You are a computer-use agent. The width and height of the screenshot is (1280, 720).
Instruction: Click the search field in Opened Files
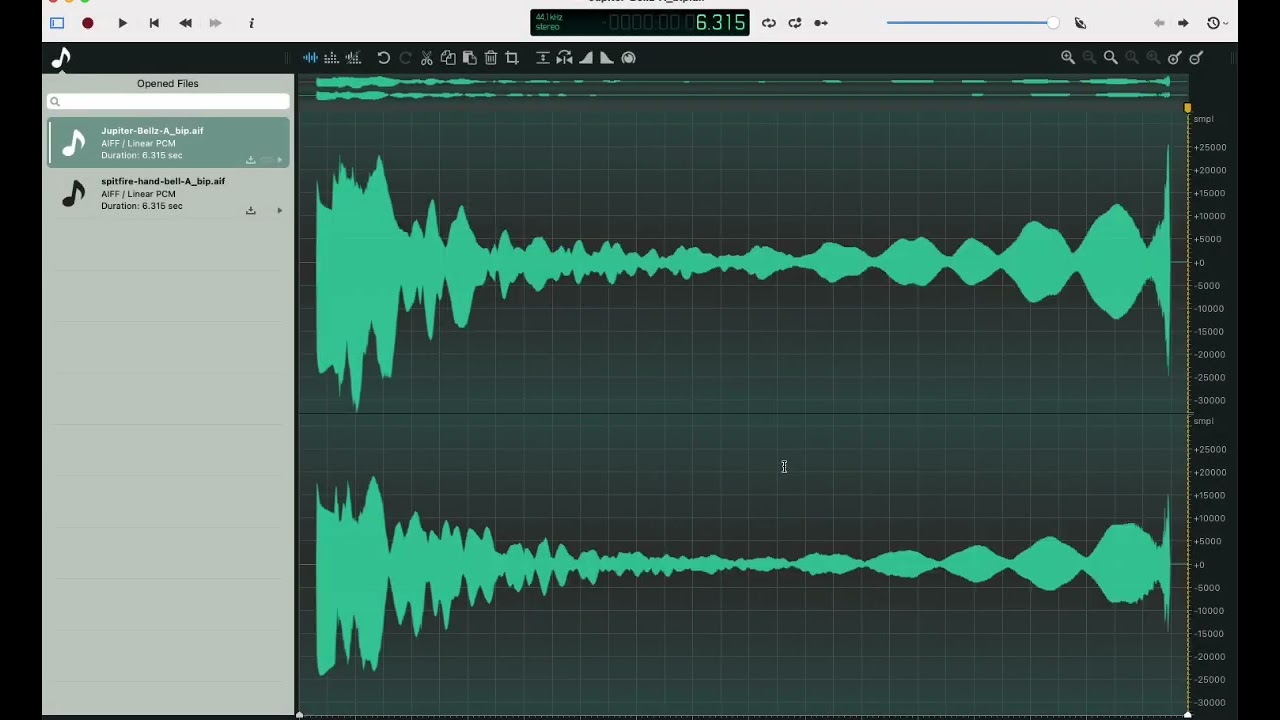tap(168, 101)
